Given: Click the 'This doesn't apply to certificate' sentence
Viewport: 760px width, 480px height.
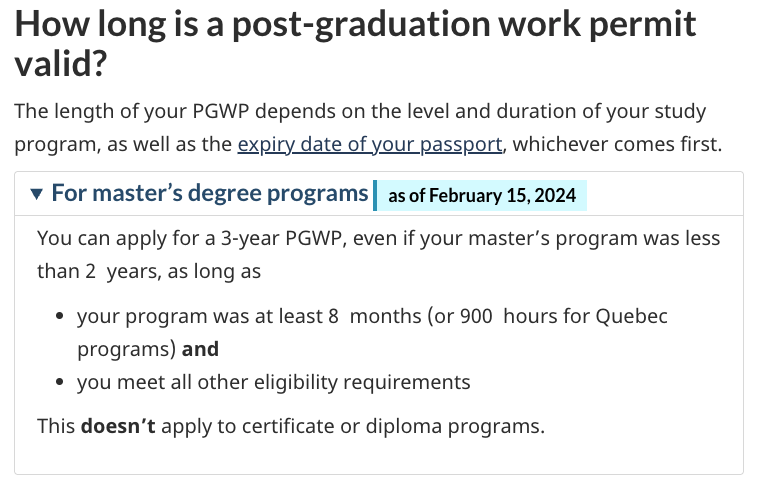Looking at the screenshot, I should click(291, 427).
